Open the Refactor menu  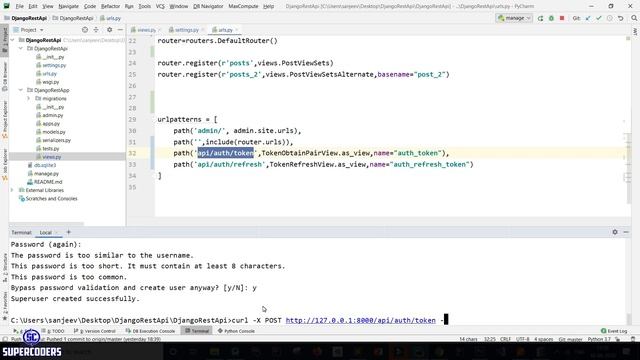pos(111,7)
